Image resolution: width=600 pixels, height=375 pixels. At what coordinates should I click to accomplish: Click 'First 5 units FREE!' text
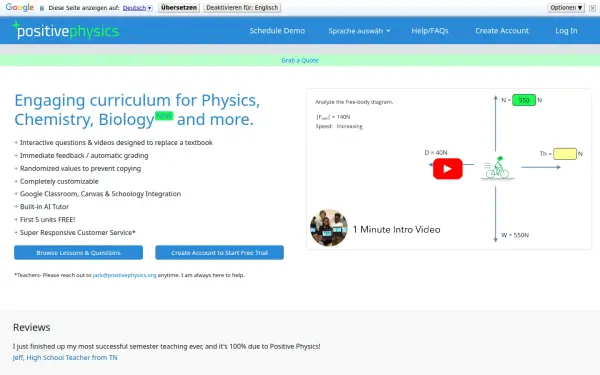(x=47, y=220)
